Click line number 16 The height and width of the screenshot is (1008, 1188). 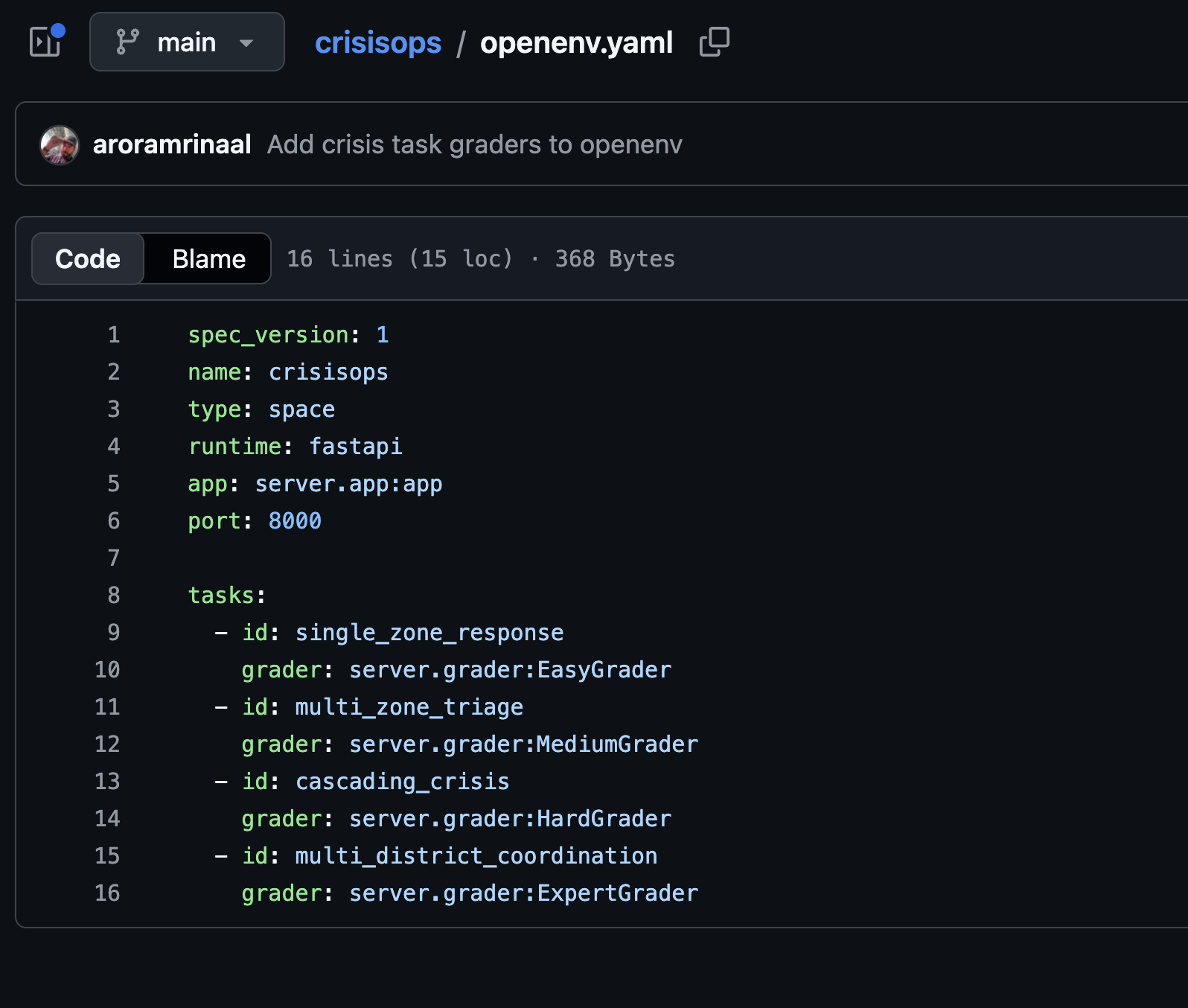pyautogui.click(x=107, y=893)
